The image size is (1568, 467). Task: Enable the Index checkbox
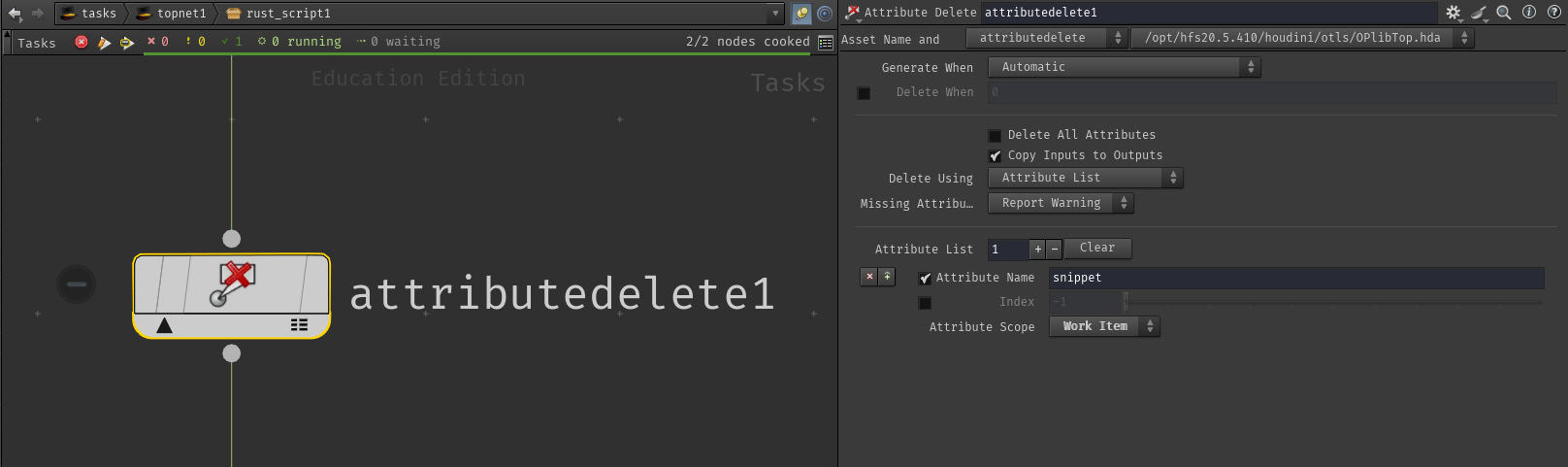[x=925, y=303]
